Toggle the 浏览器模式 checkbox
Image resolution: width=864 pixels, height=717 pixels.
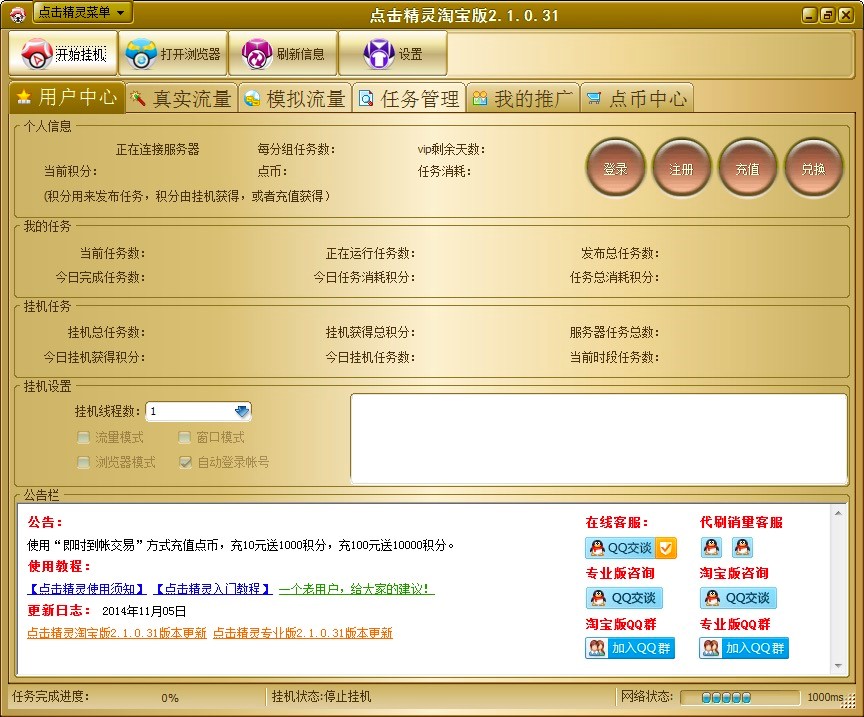point(84,462)
